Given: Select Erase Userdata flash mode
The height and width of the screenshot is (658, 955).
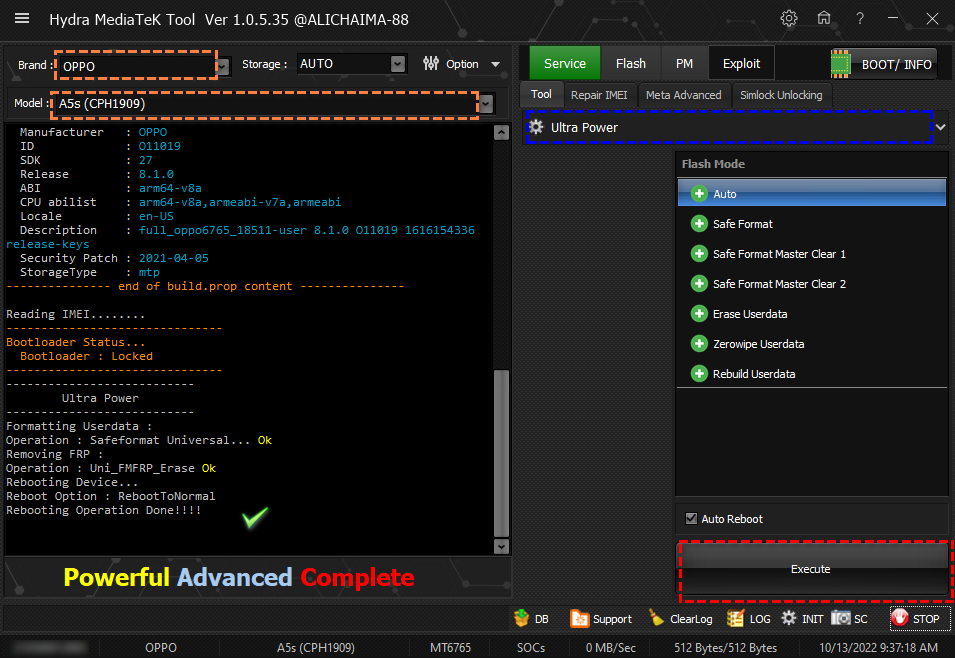Looking at the screenshot, I should (x=812, y=314).
